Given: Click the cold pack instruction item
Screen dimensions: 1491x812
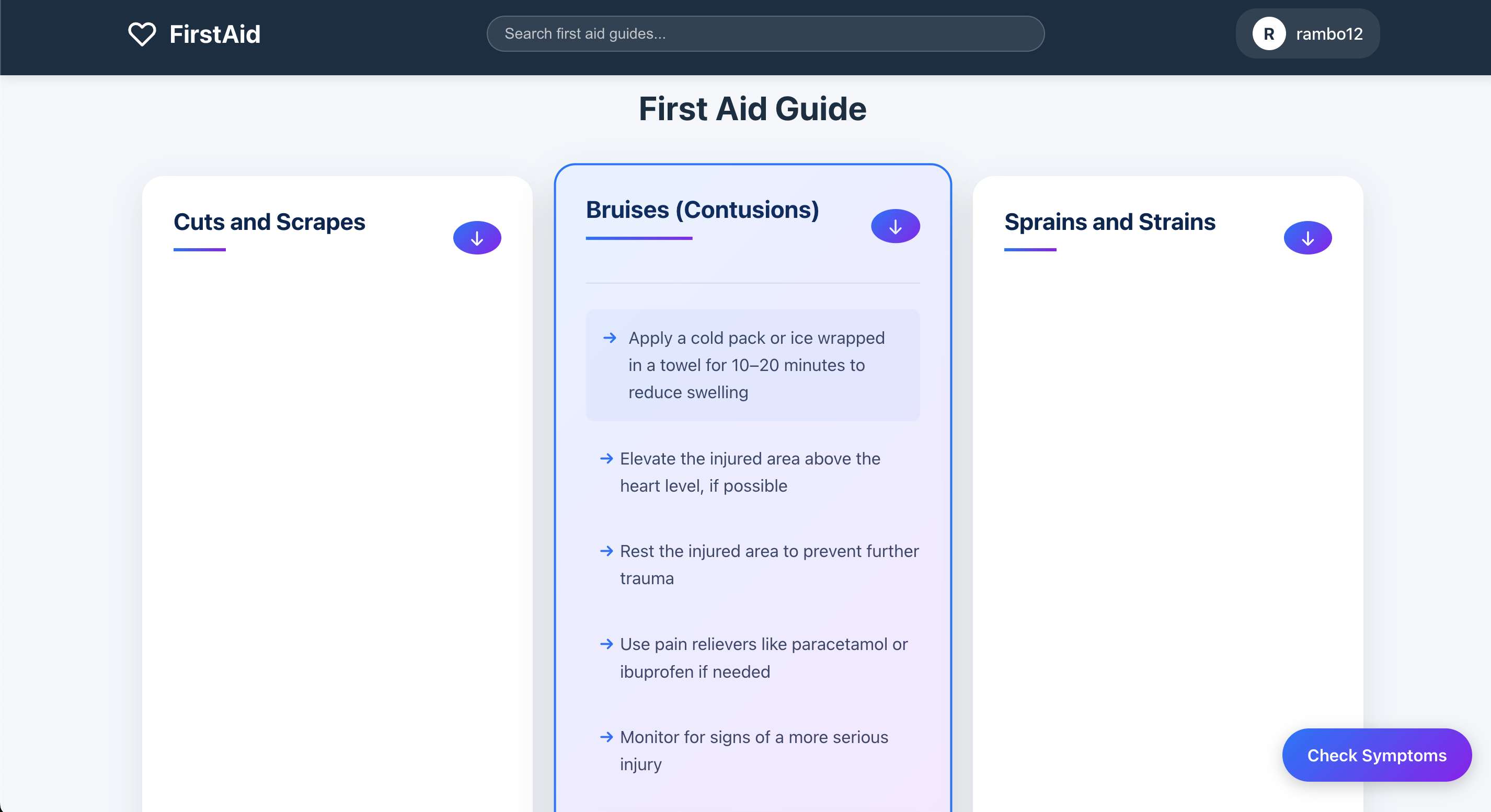Looking at the screenshot, I should coord(752,365).
